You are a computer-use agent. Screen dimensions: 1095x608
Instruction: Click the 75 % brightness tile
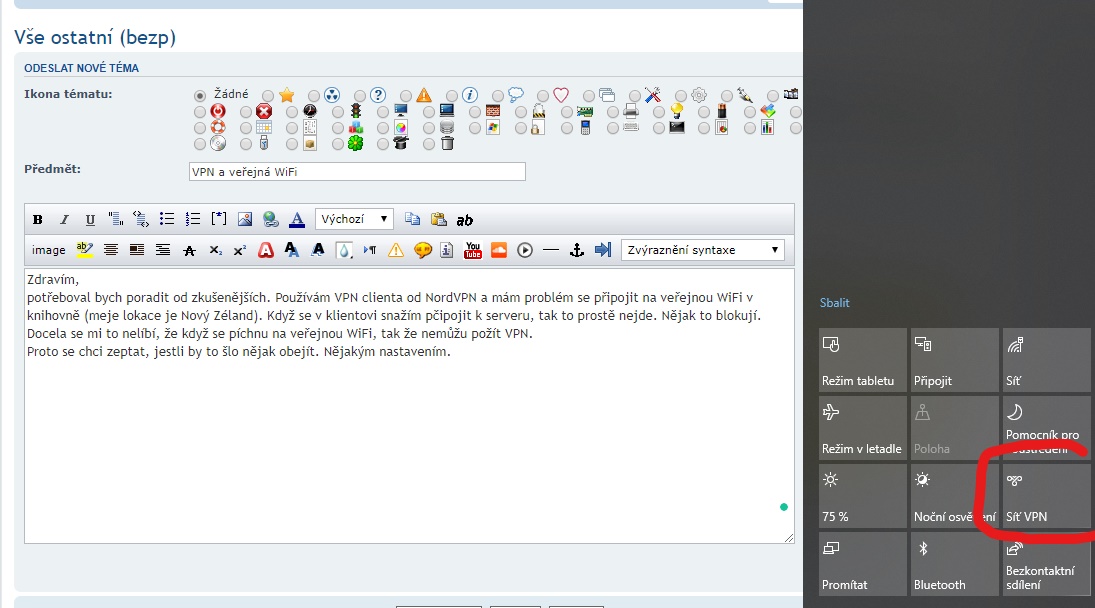862,496
